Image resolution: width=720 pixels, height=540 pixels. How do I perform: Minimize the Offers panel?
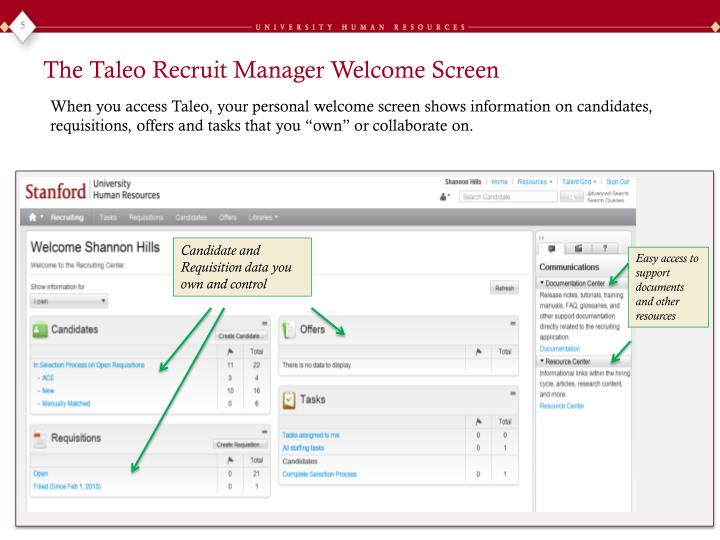tap(513, 323)
